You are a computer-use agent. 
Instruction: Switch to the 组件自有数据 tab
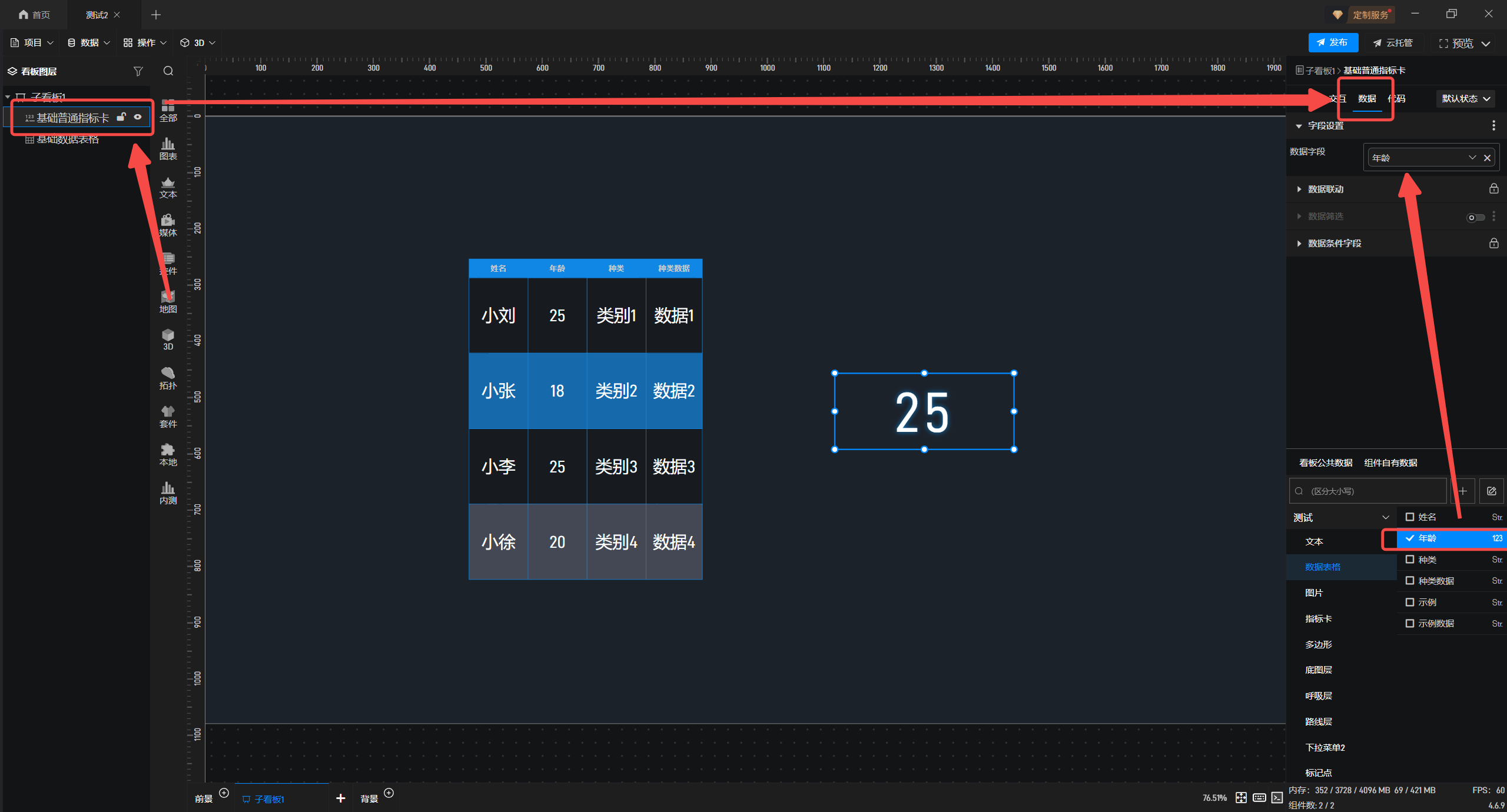click(x=1390, y=462)
